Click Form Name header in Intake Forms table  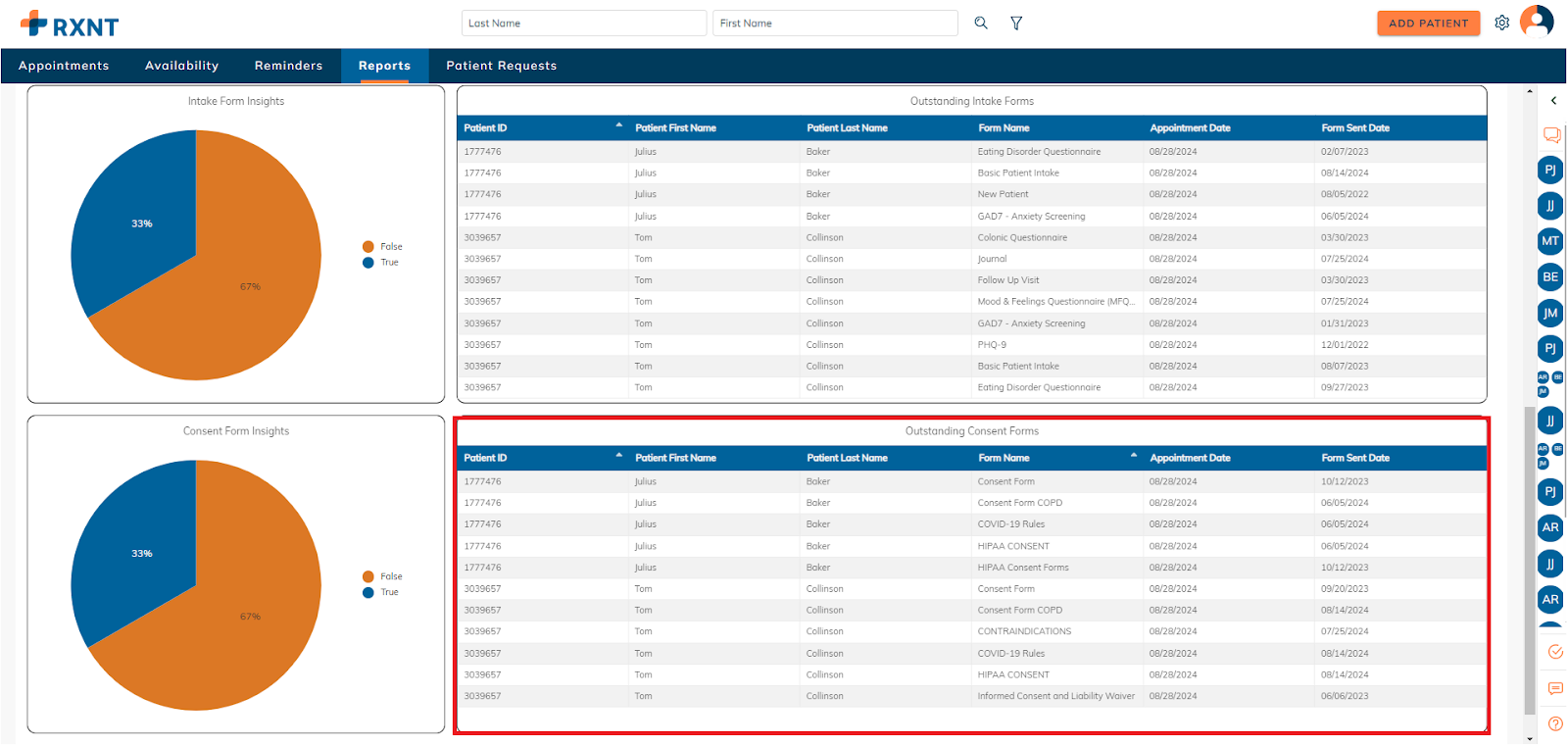tap(1004, 128)
